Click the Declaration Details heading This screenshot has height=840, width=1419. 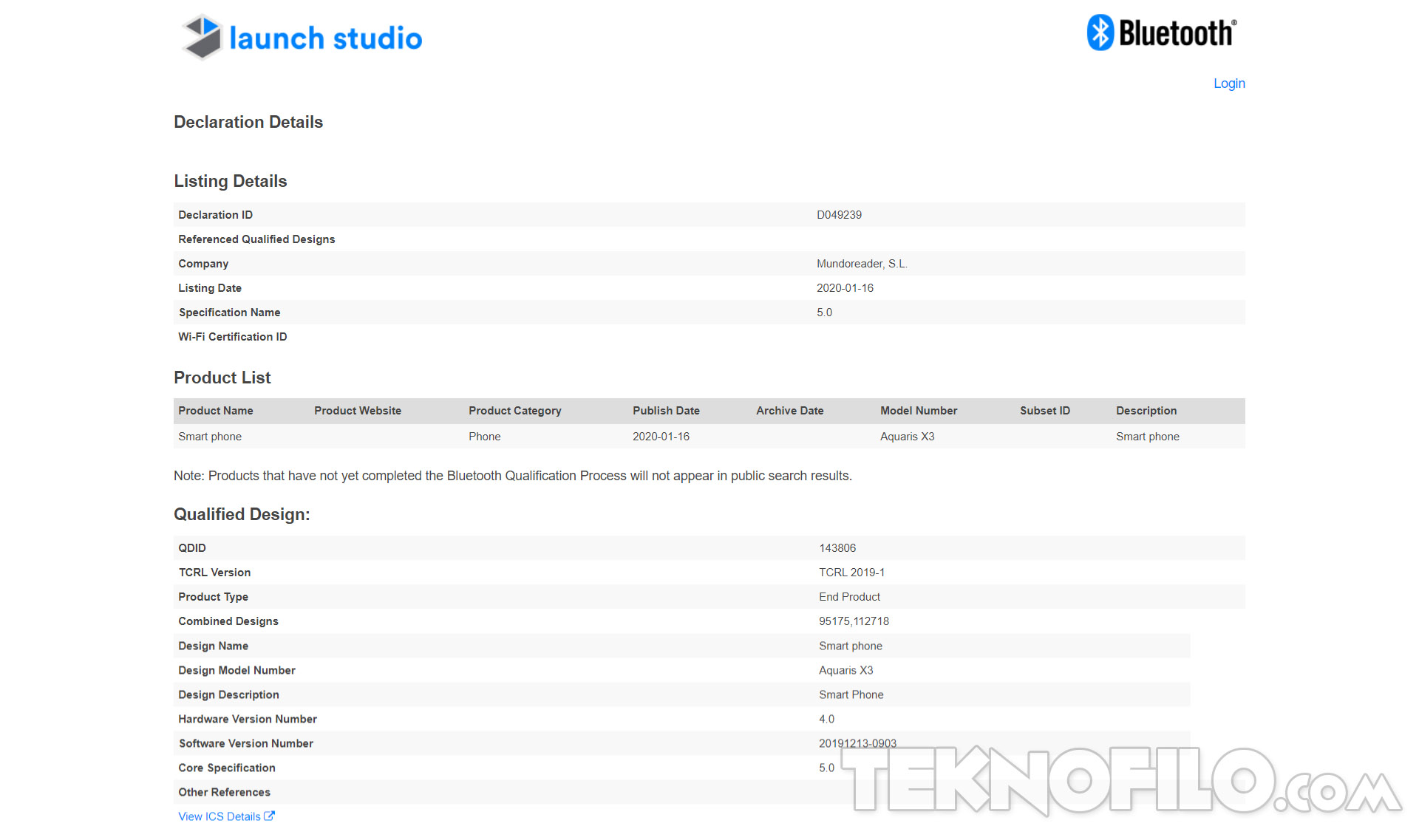248,122
